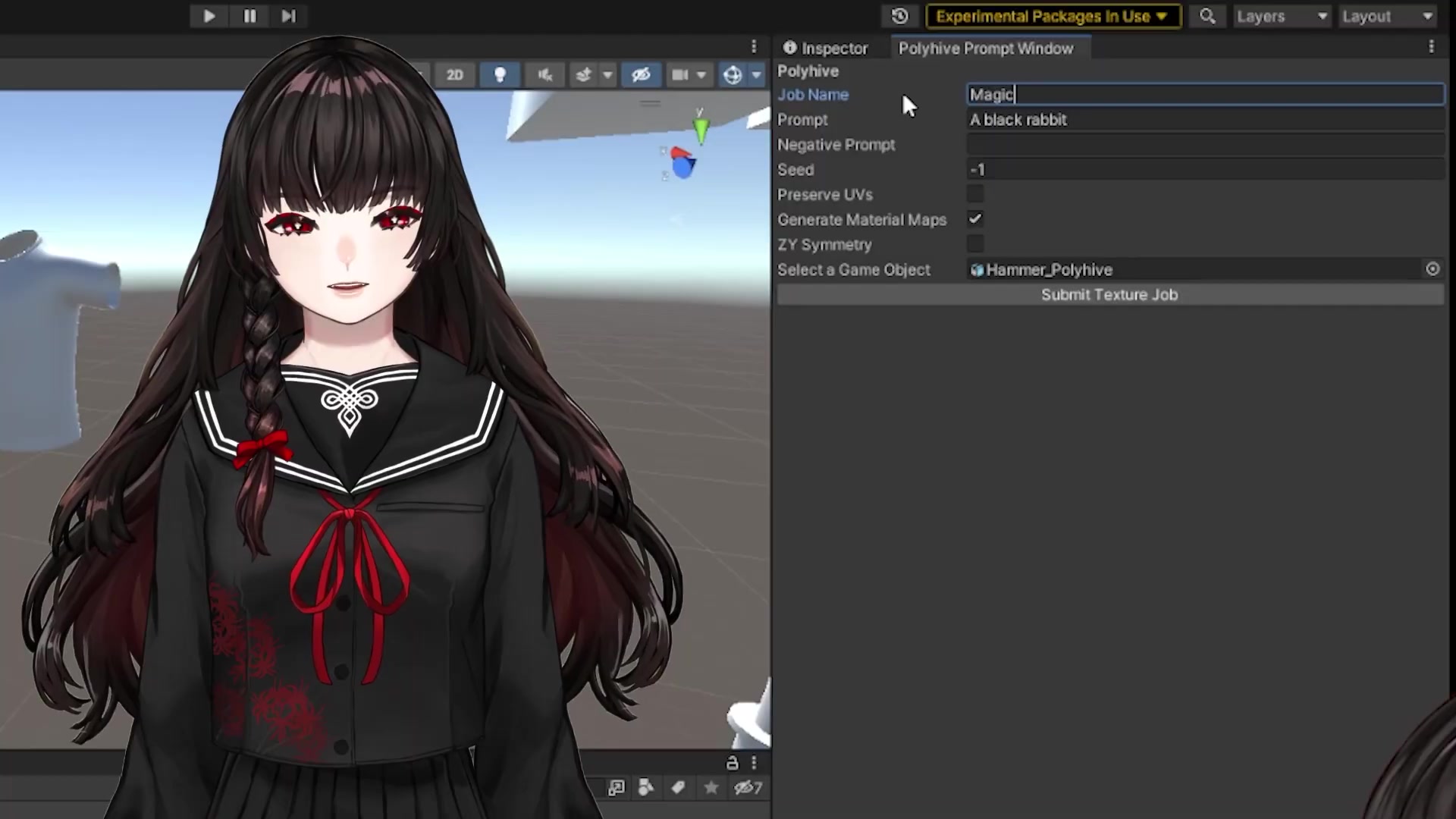
Task: Open the global search magnifier icon
Action: pos(1207,16)
